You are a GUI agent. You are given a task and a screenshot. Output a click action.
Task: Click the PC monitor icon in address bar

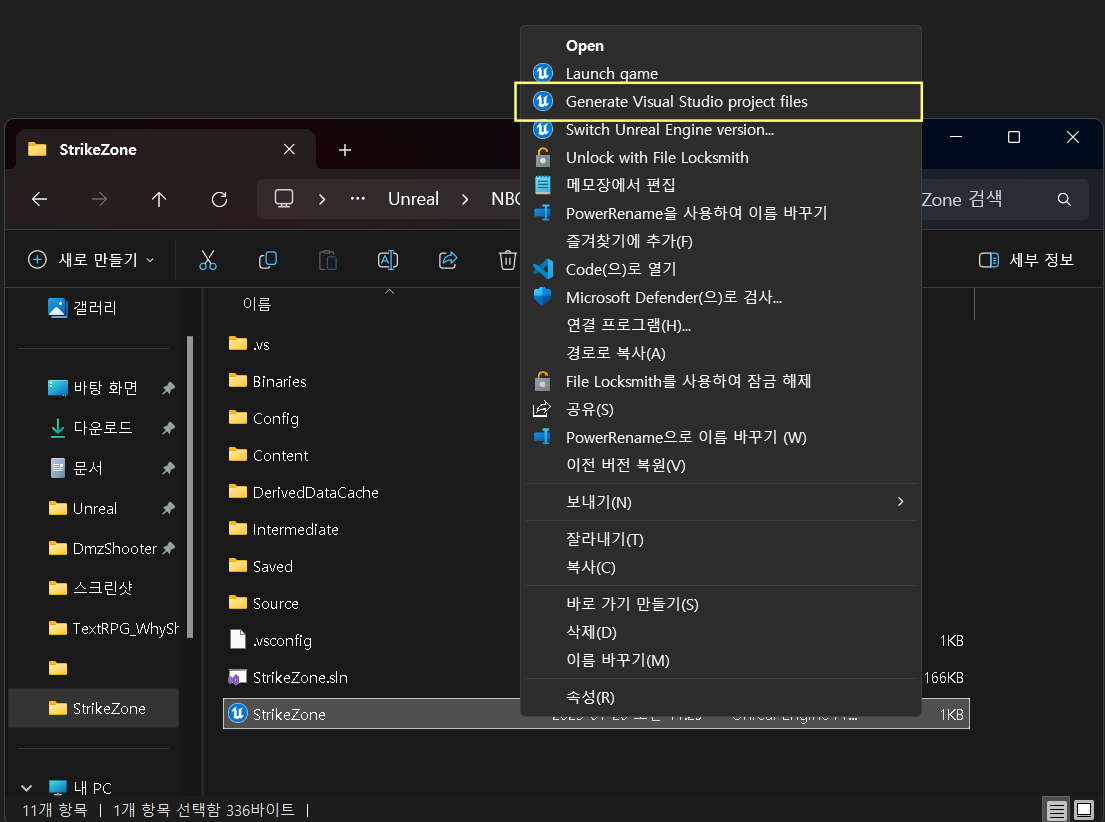tap(284, 199)
